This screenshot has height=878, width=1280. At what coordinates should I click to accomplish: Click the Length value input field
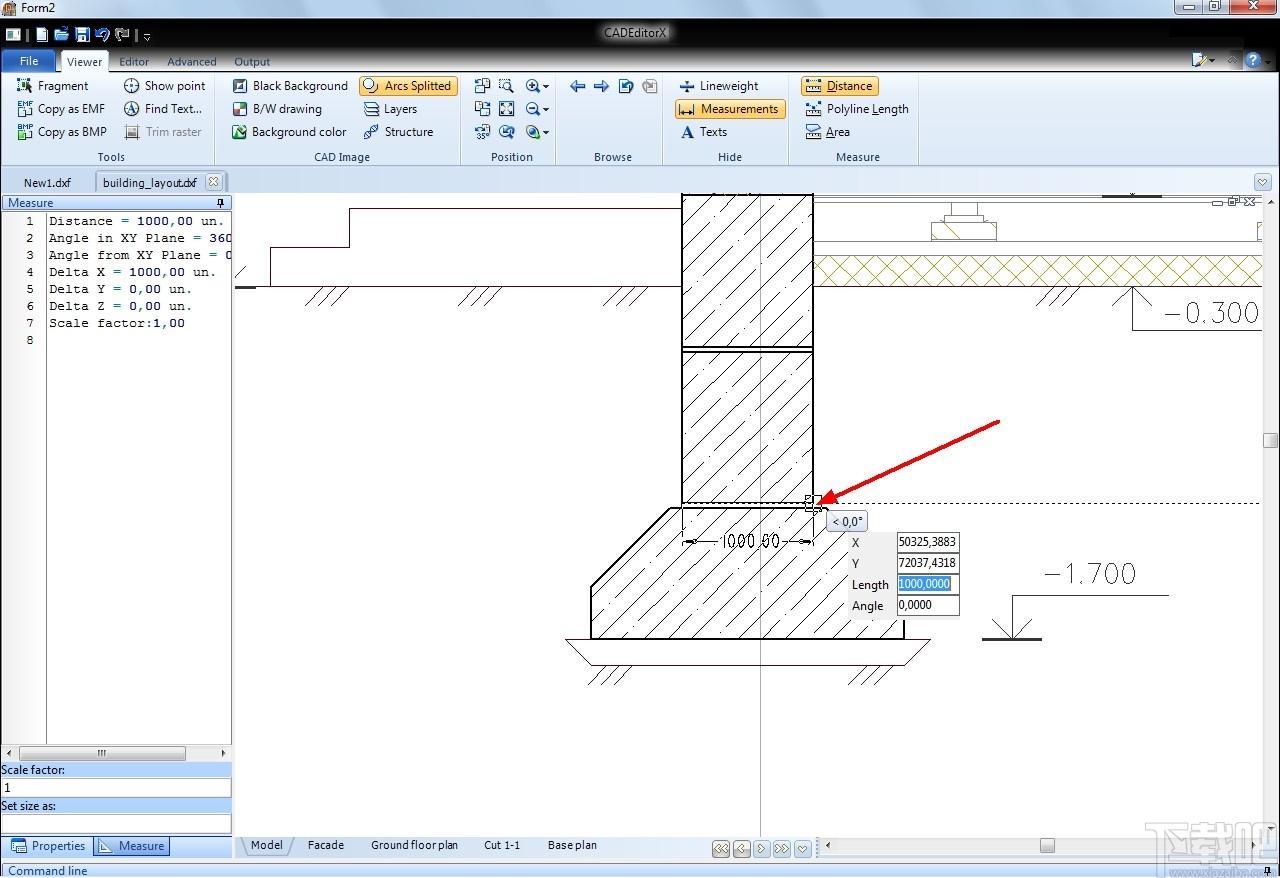tap(928, 584)
